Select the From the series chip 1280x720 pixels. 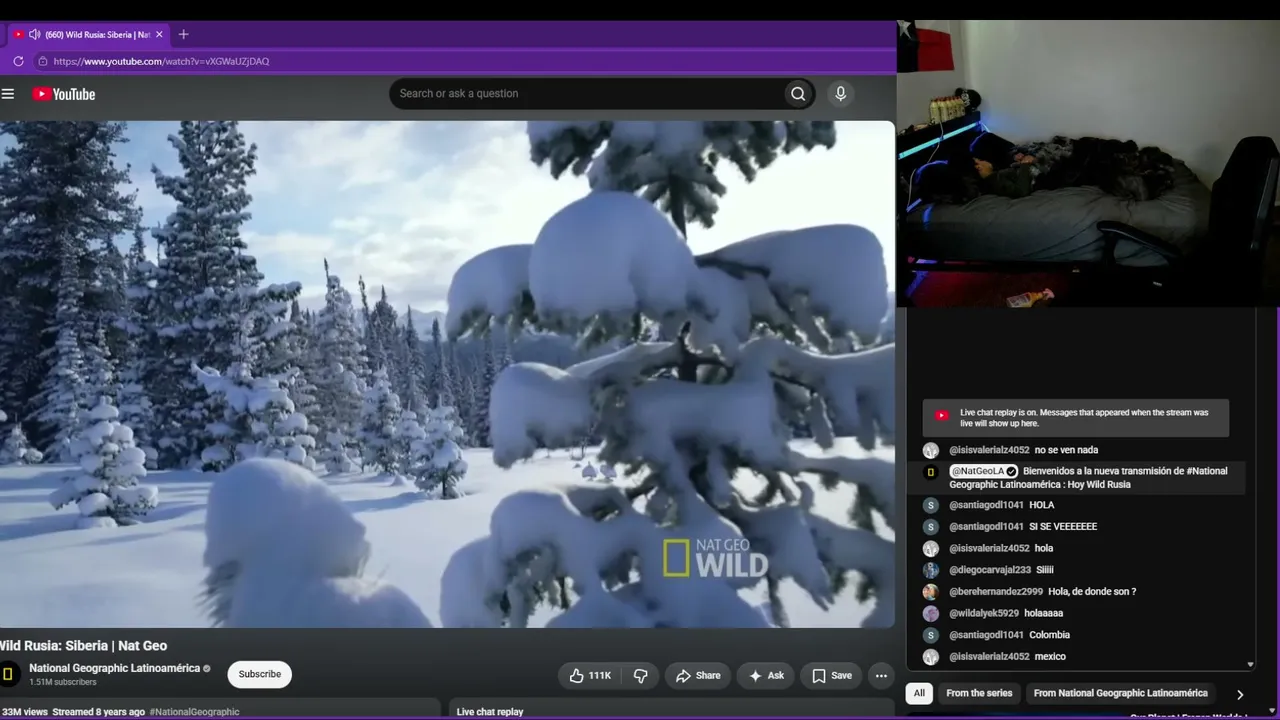[979, 693]
